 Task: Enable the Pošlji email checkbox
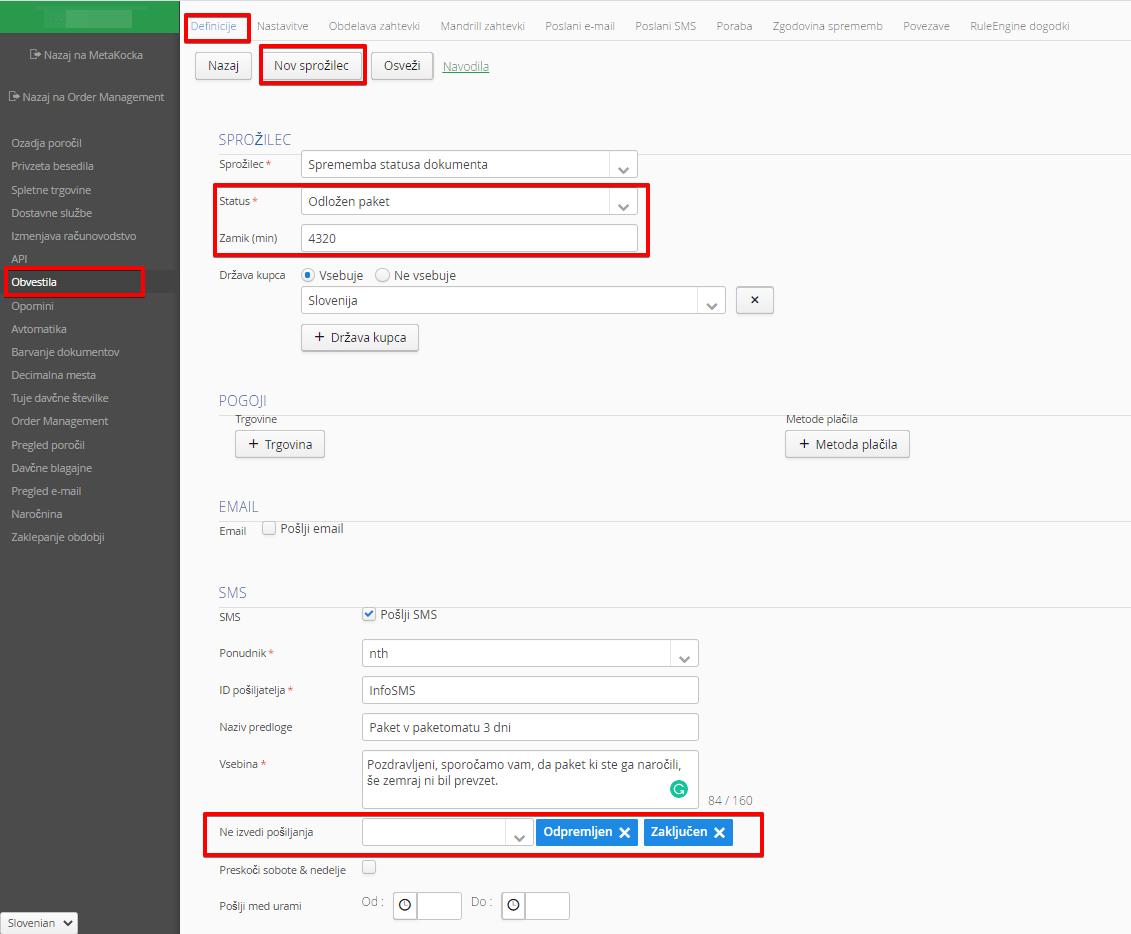tap(269, 529)
